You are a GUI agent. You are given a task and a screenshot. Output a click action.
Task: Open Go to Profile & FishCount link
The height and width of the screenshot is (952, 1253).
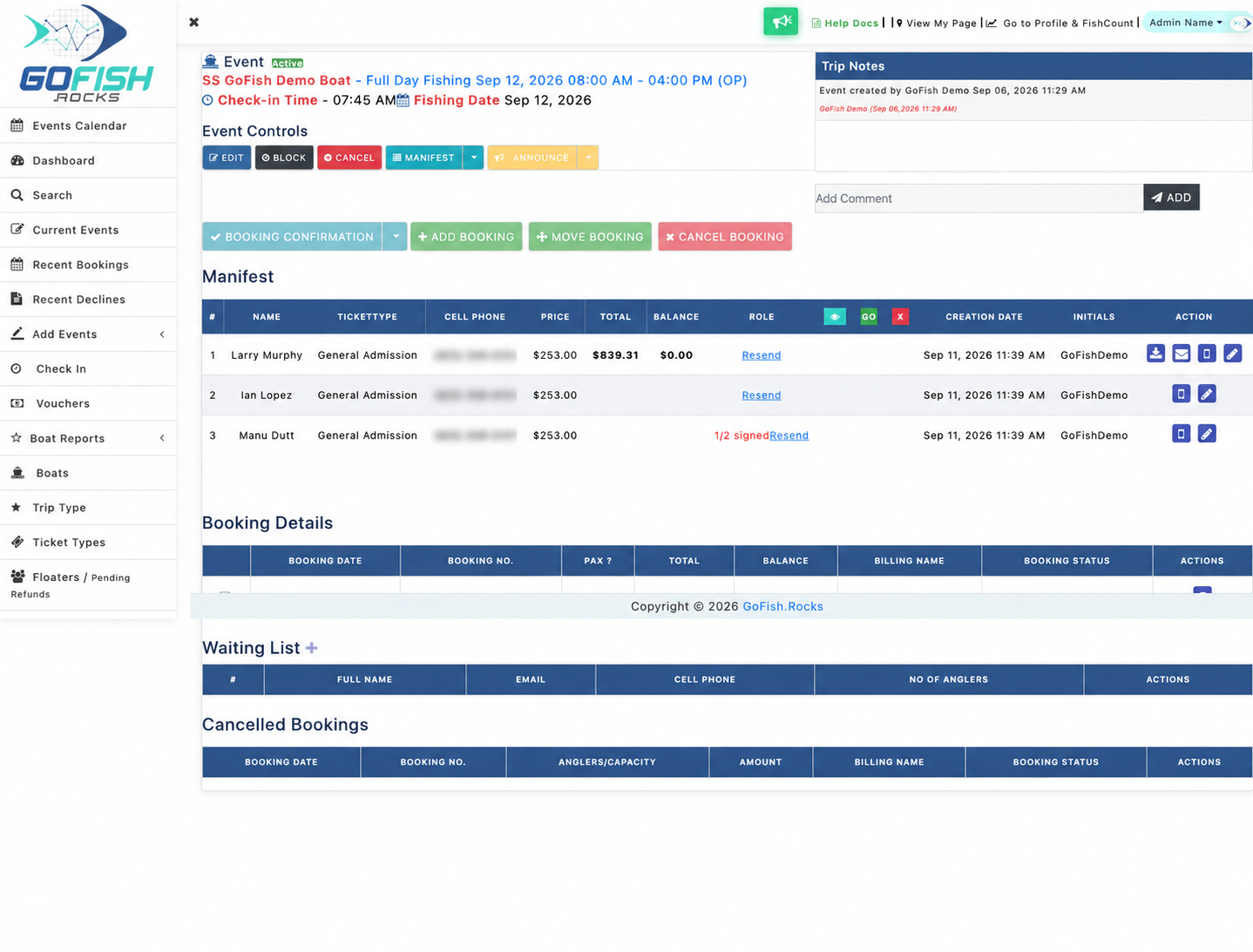coord(1060,24)
